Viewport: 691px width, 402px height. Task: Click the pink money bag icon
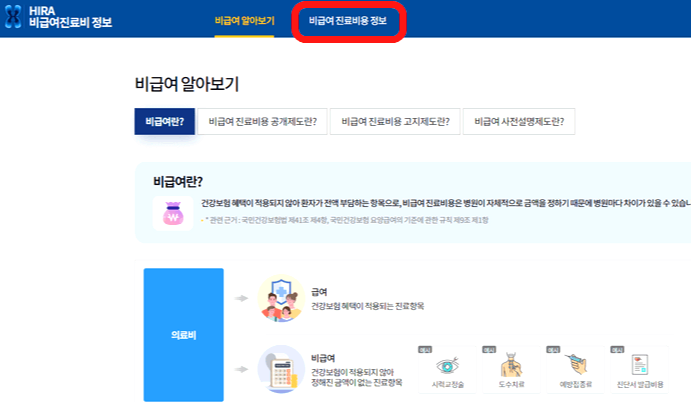click(x=173, y=213)
